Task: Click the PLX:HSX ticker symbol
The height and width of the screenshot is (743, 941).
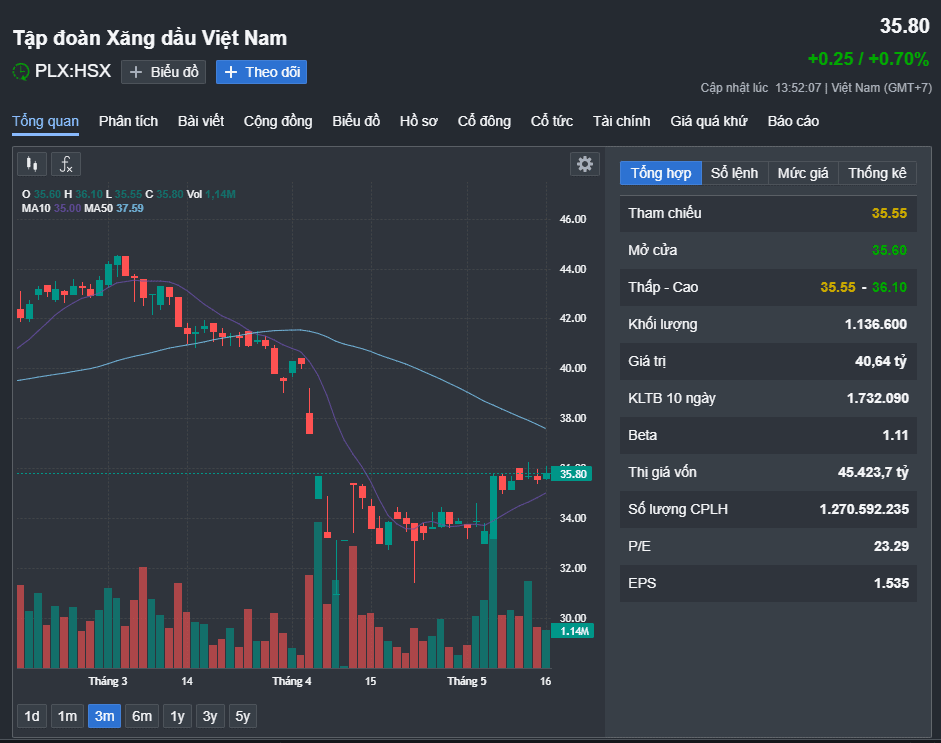Action: click(73, 71)
